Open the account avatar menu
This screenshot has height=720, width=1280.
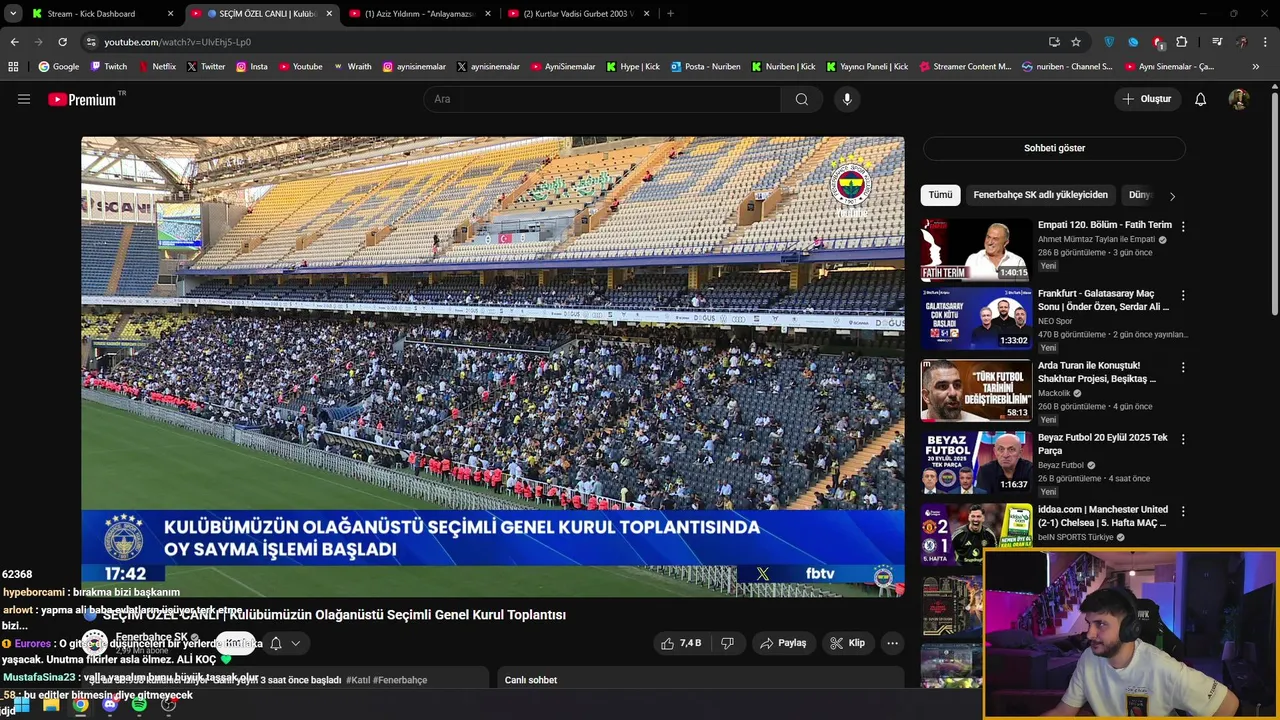click(x=1239, y=99)
